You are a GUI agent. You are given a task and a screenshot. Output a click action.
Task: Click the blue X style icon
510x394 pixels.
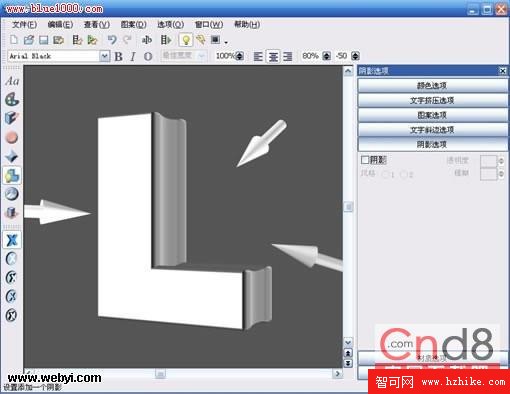point(12,240)
